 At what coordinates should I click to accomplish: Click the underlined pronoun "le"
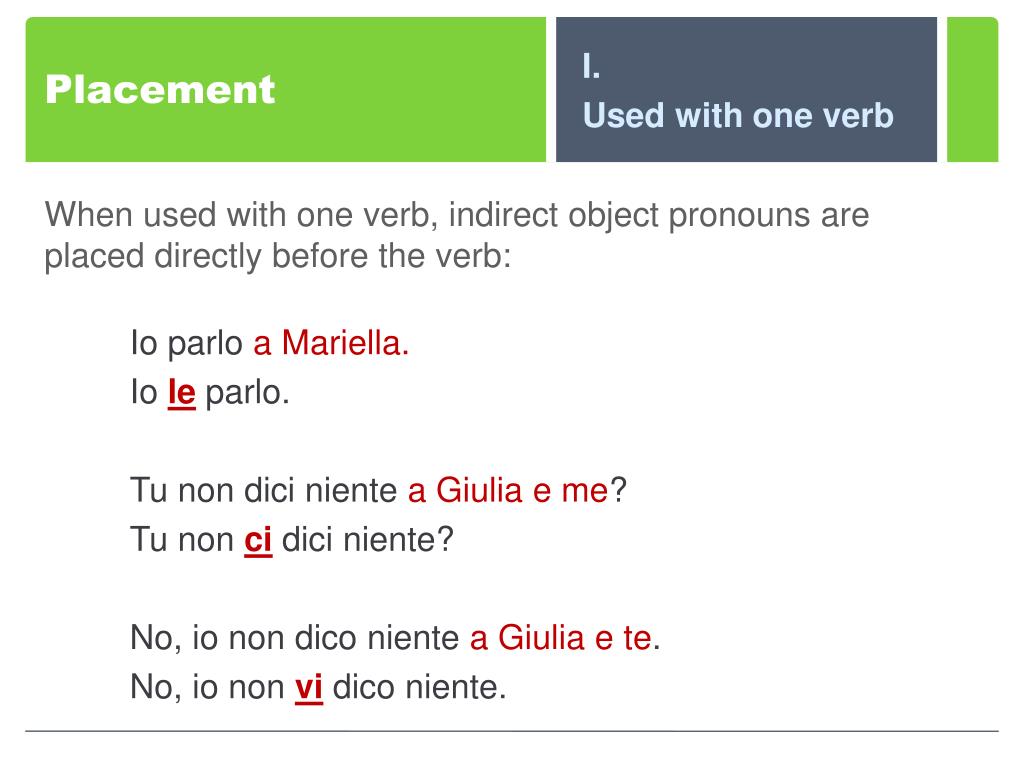point(182,393)
